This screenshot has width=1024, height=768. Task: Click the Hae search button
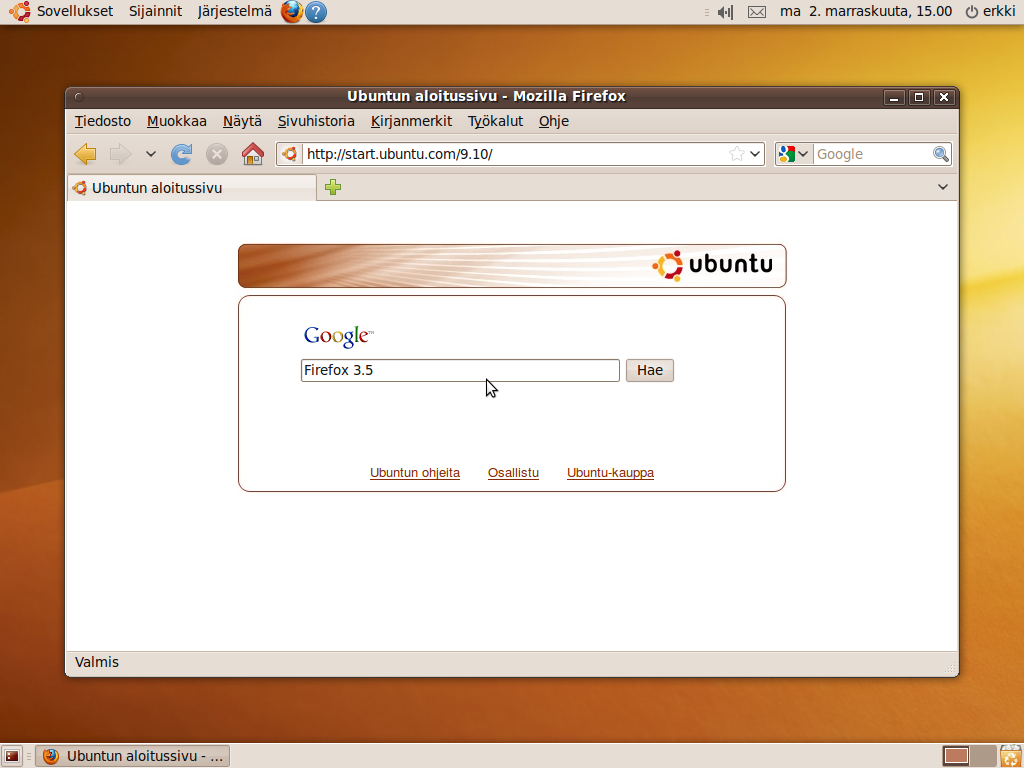pyautogui.click(x=650, y=370)
